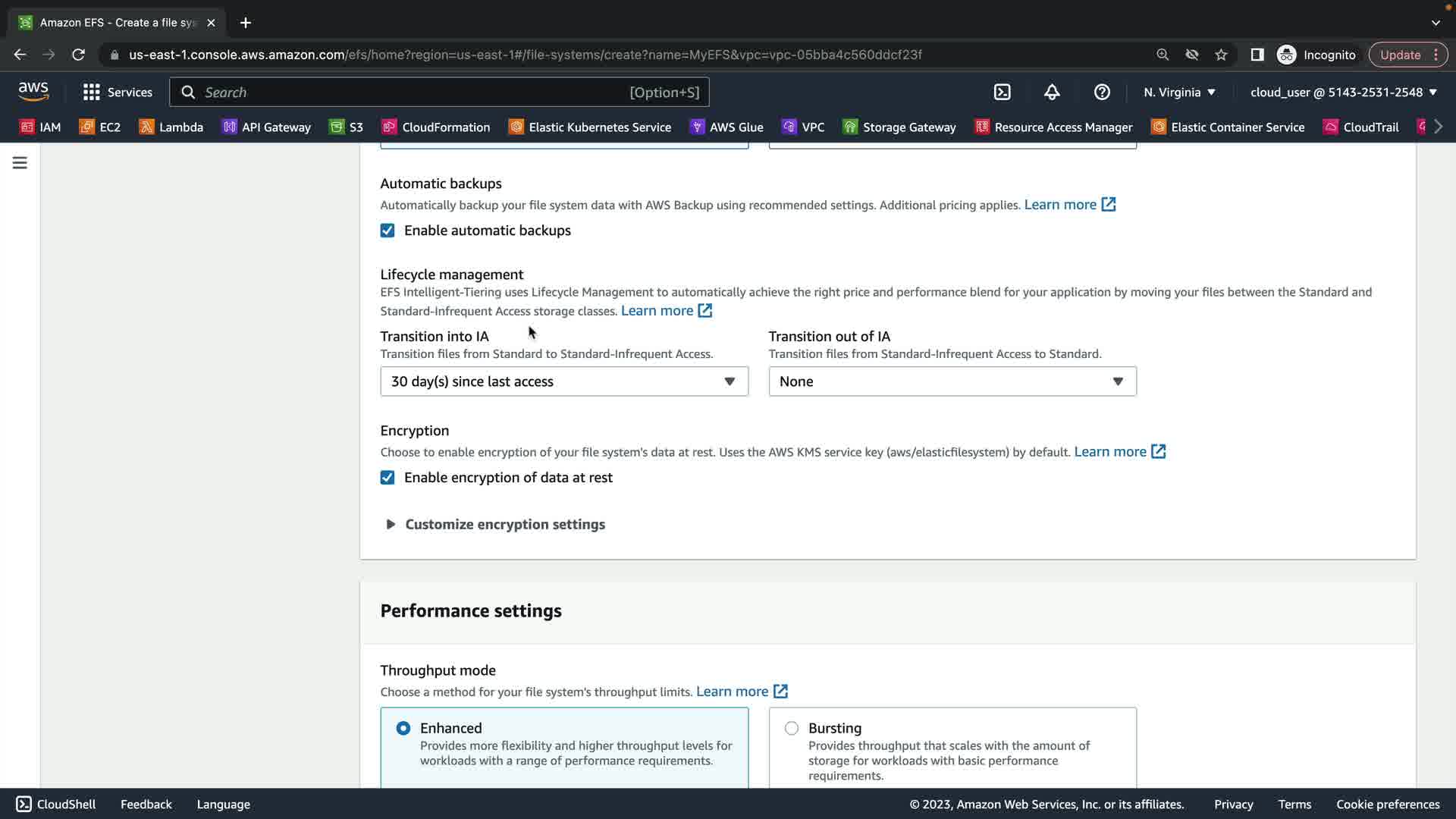The height and width of the screenshot is (819, 1456).
Task: Click the AWS logo home icon
Action: (x=33, y=92)
